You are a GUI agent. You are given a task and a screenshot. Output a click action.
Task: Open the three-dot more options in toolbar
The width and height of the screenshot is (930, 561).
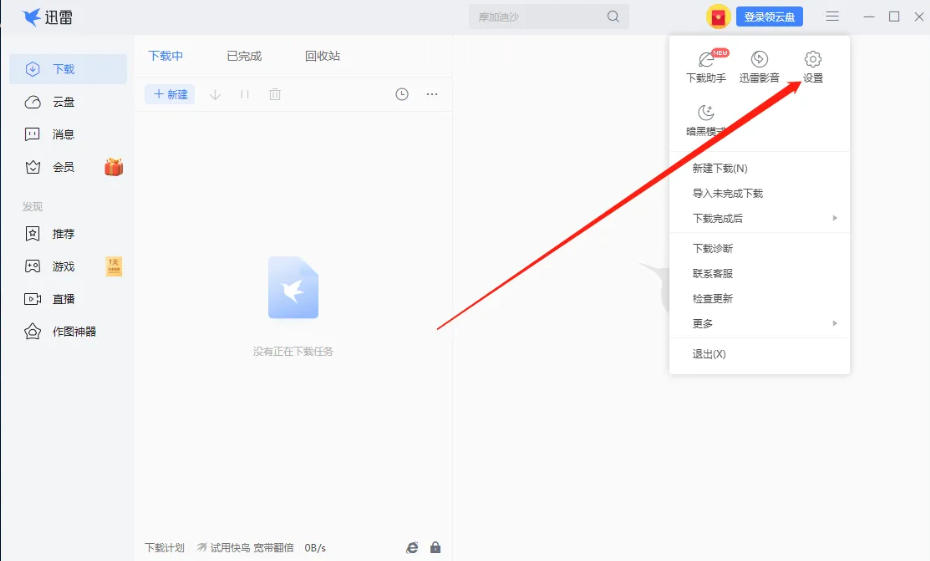pyautogui.click(x=432, y=94)
